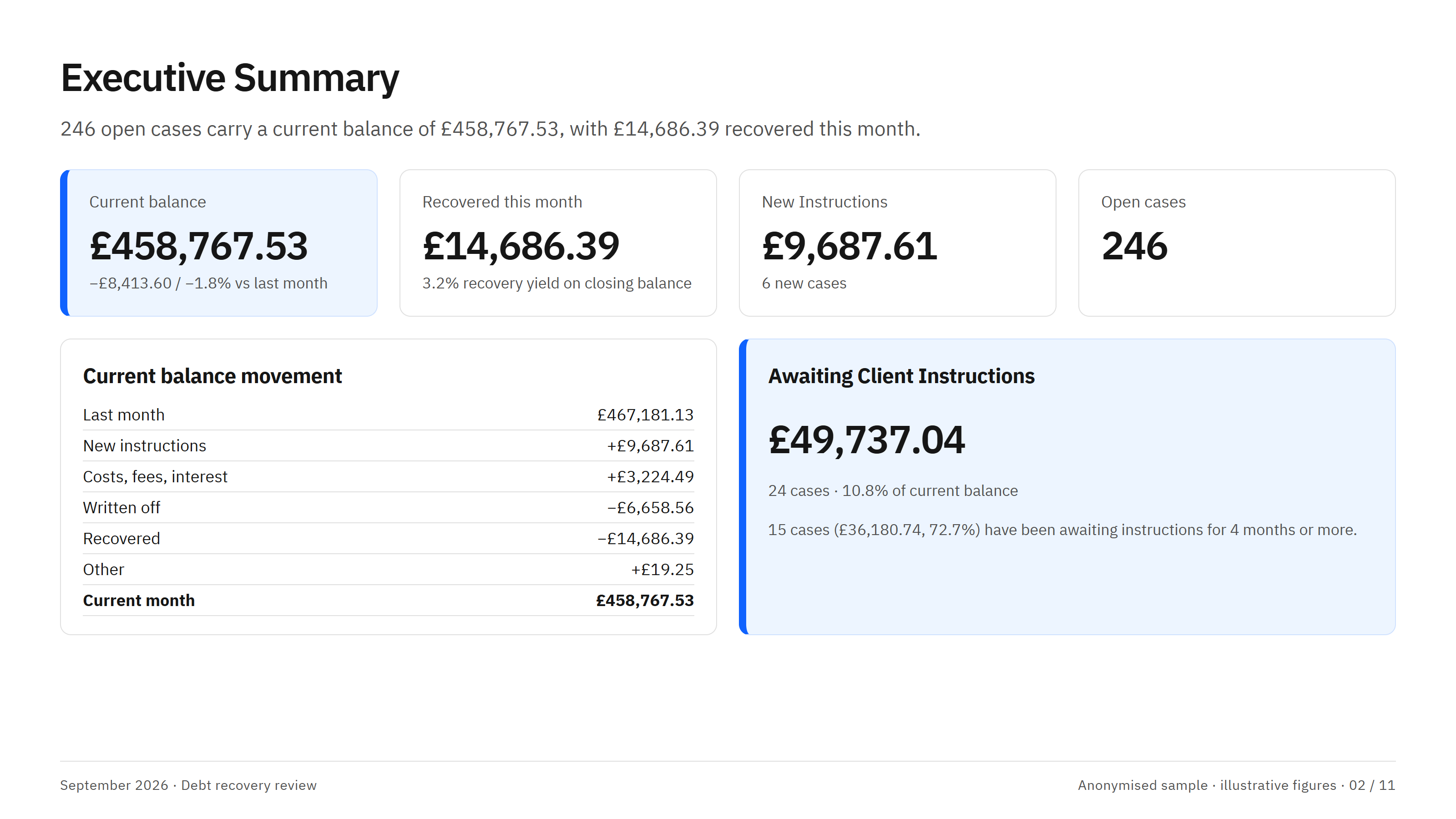Click '3.2% recovery yield on closing balance'
The image size is (1456, 819).
coord(557,283)
